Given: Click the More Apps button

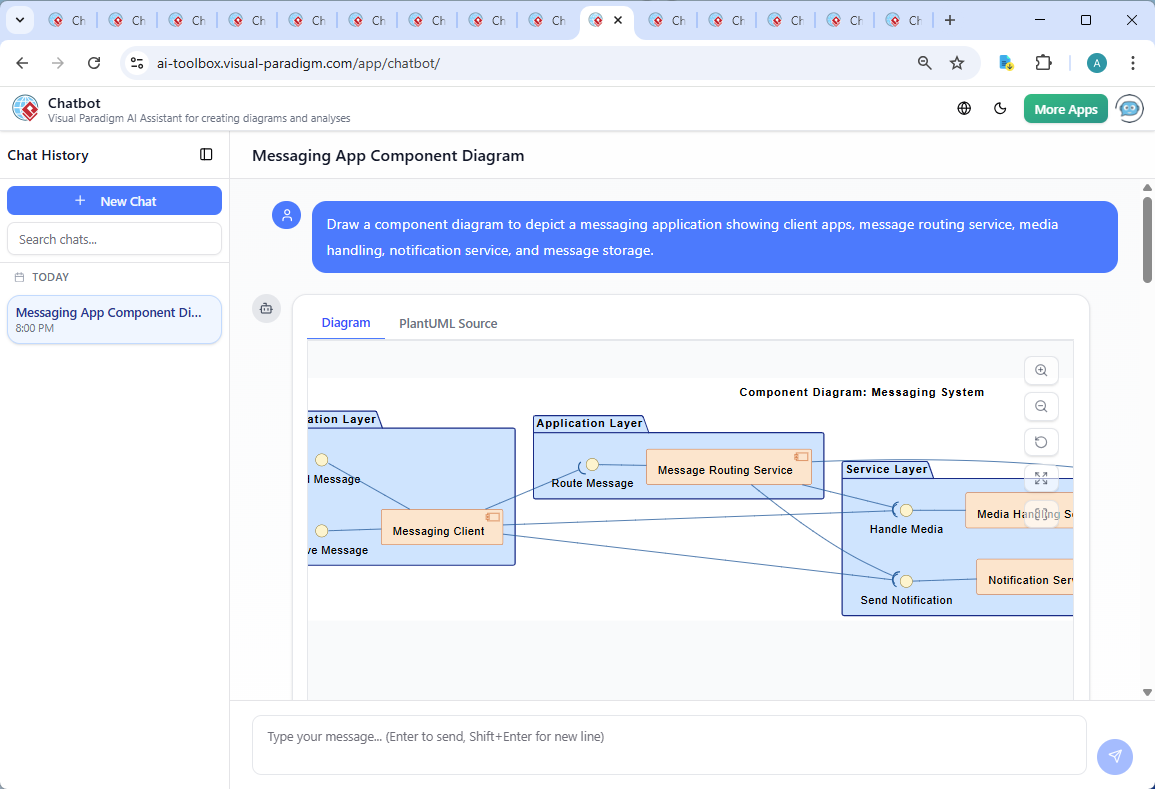Looking at the screenshot, I should click(x=1065, y=108).
